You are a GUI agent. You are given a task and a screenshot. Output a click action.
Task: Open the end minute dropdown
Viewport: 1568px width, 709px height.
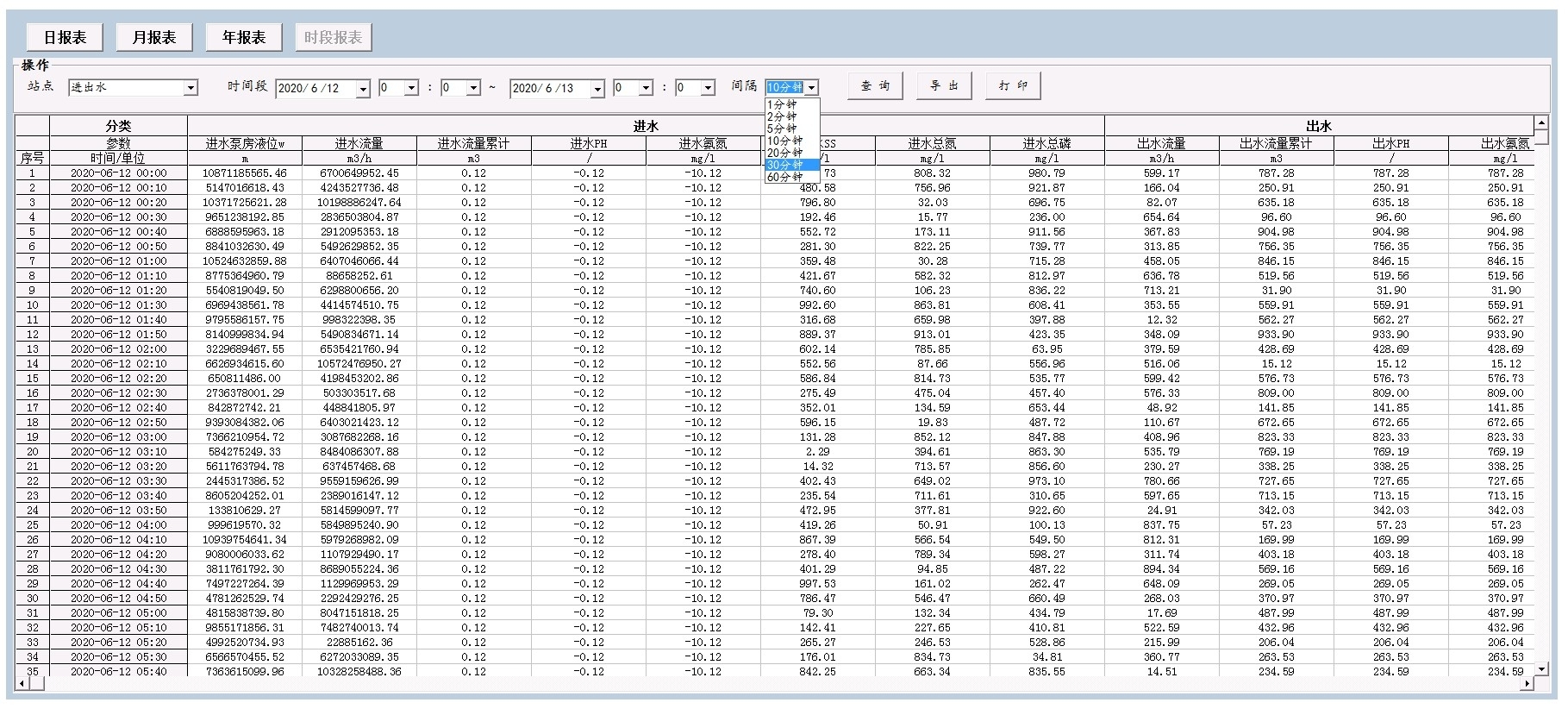click(x=708, y=88)
